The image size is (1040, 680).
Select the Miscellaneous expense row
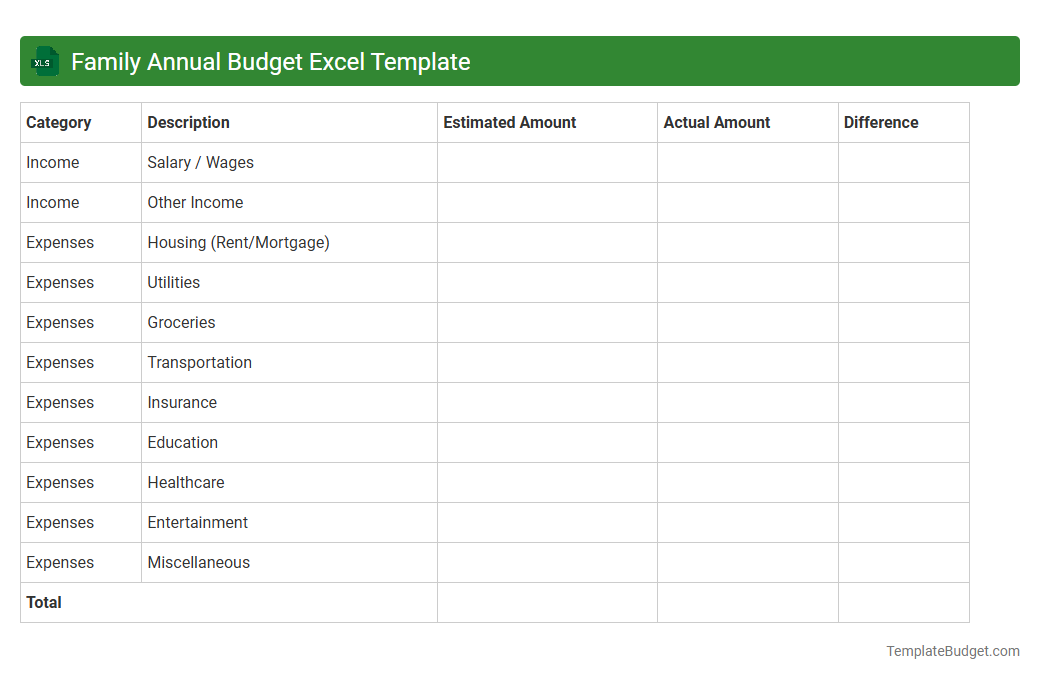coord(198,562)
